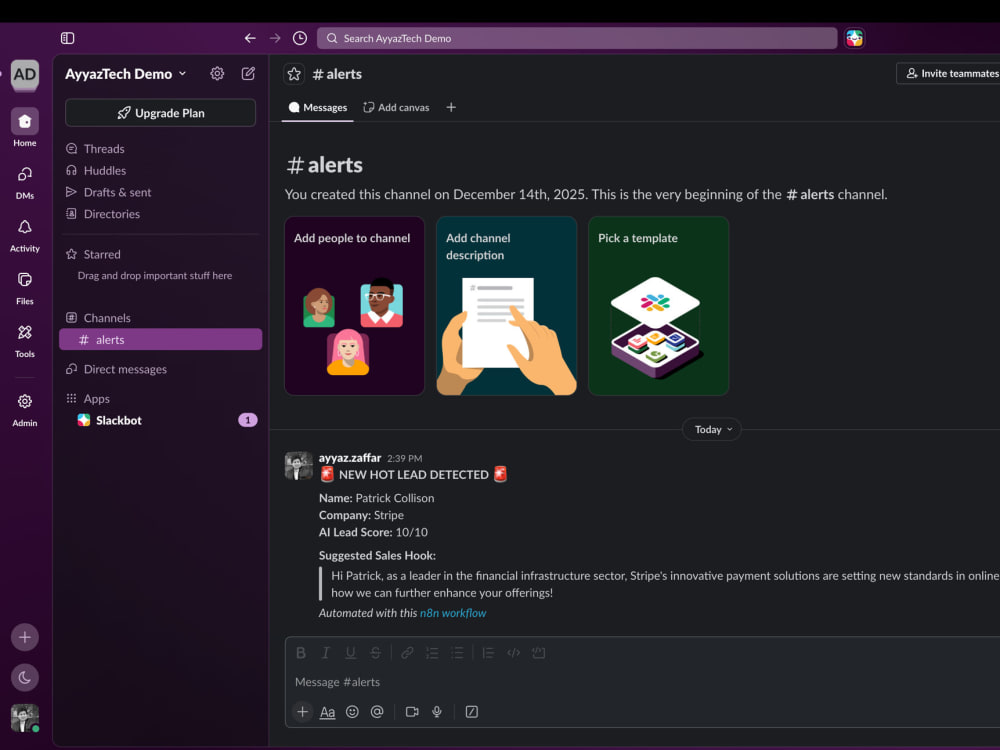Click the Message #alerts input field
This screenshot has width=1000, height=750.
[643, 682]
